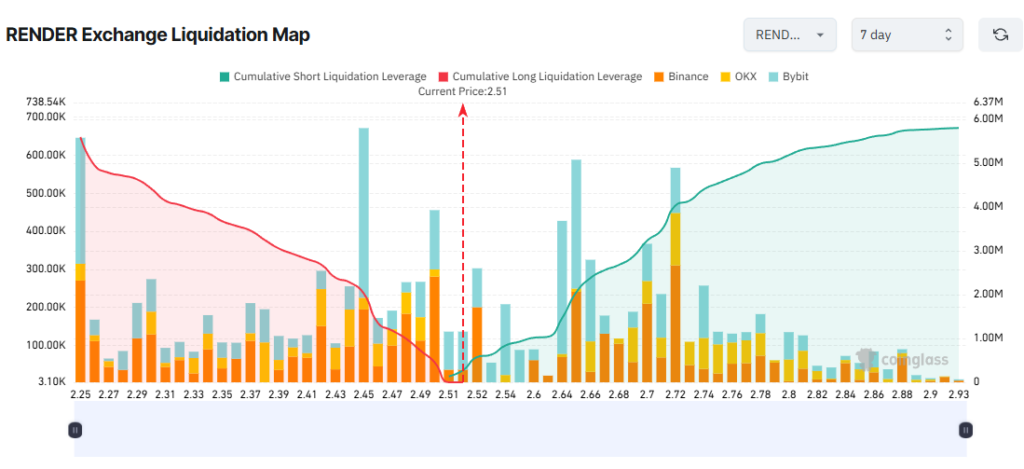
Task: Click the 7 day stepper arrows
Action: pos(948,35)
